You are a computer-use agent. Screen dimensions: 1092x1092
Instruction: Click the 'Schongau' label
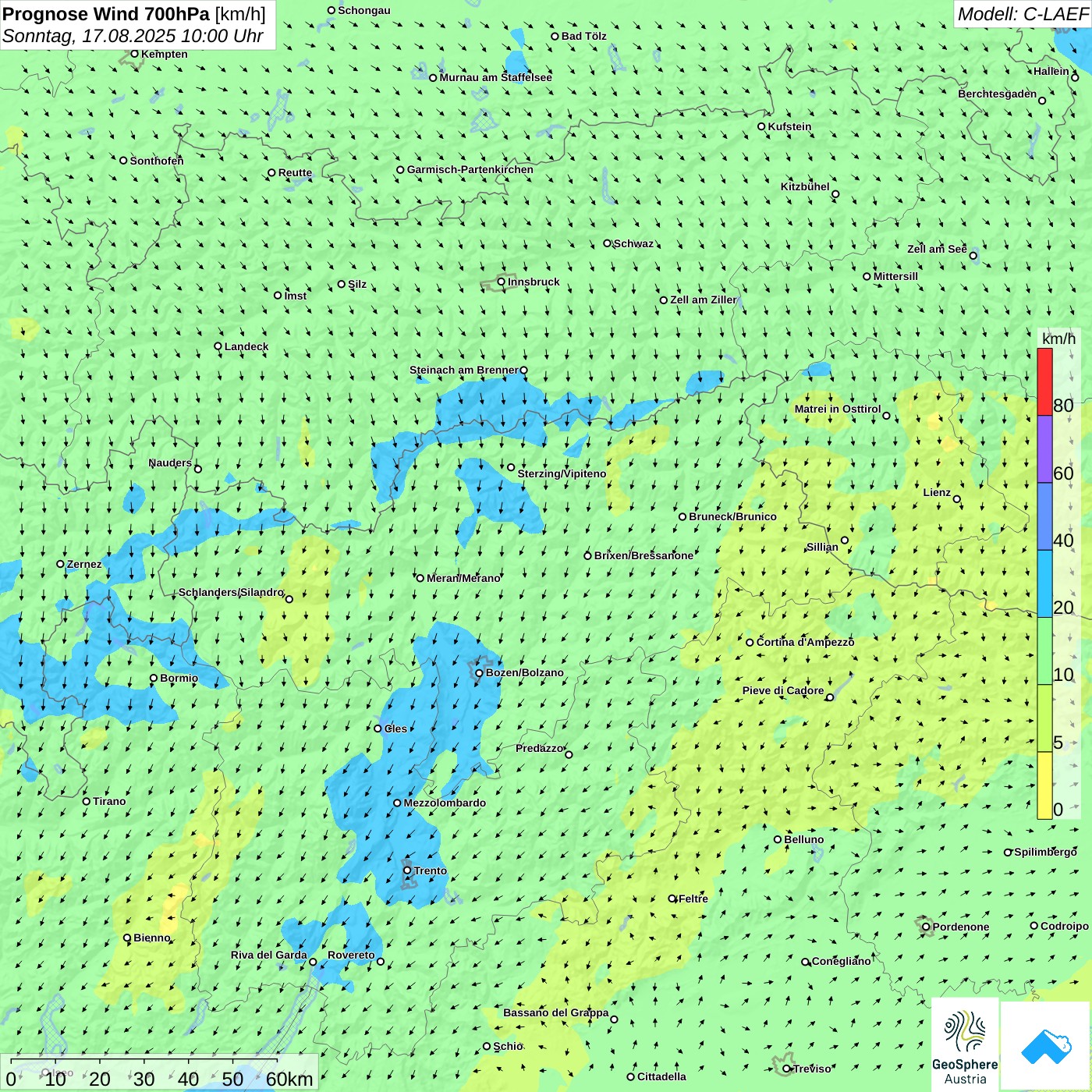[364, 10]
